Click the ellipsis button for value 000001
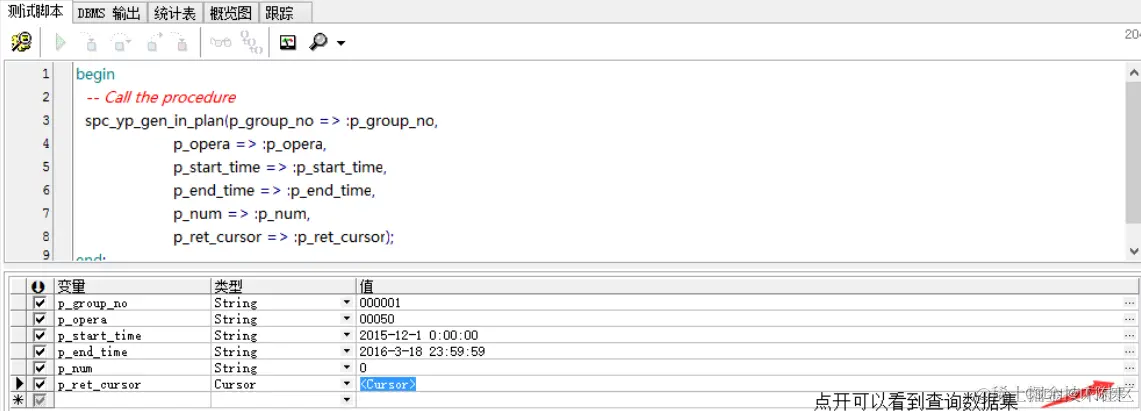This screenshot has width=1141, height=411. pos(1129,303)
